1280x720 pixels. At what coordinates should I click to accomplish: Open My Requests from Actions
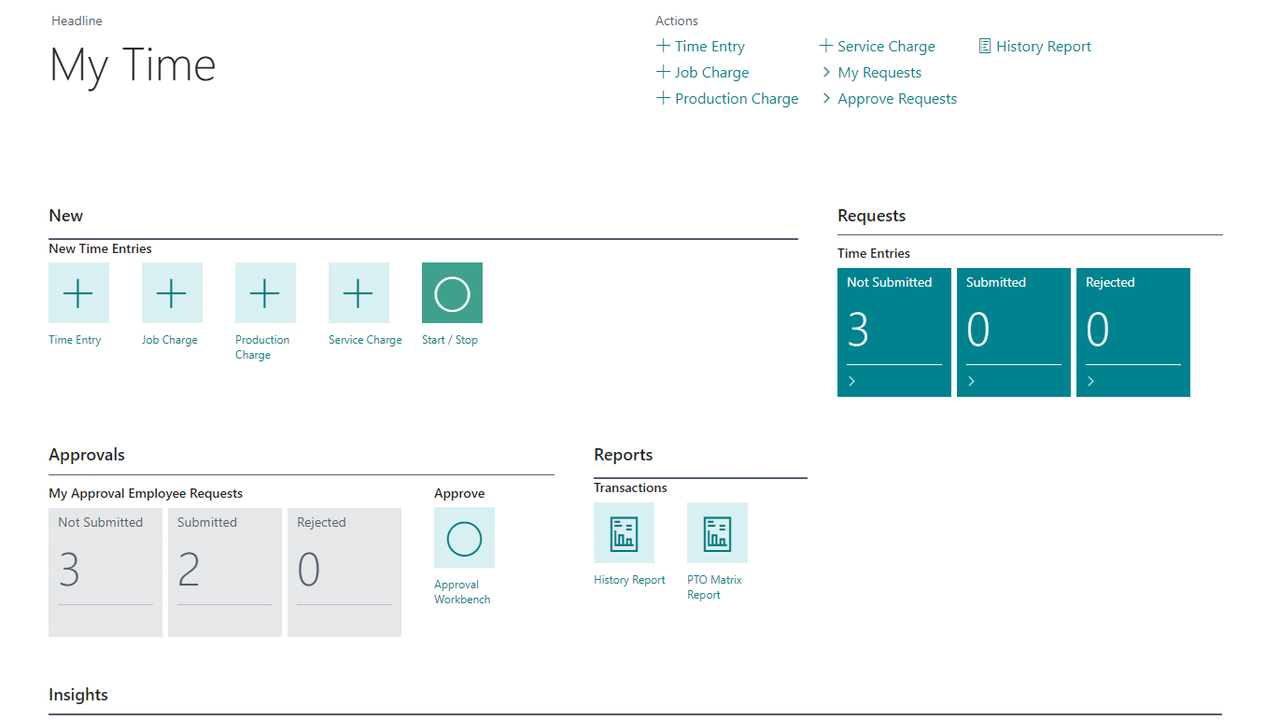(x=878, y=72)
